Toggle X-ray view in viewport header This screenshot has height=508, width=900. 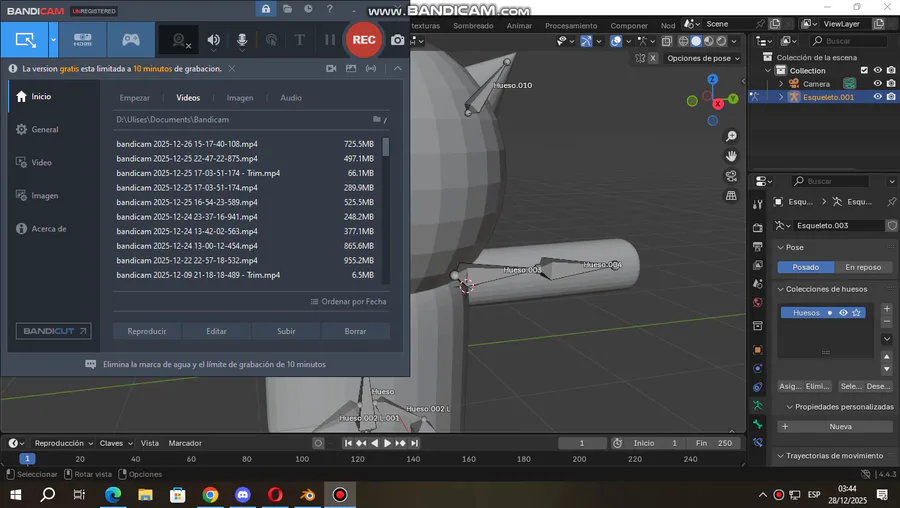click(666, 41)
